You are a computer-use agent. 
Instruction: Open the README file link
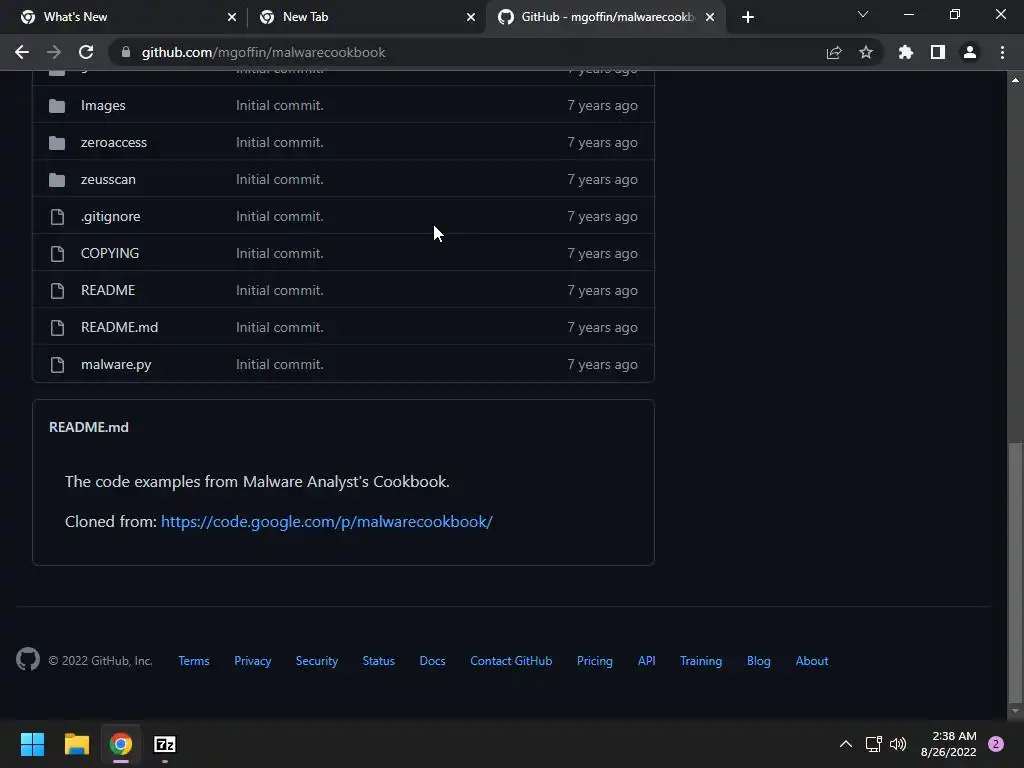pos(108,291)
